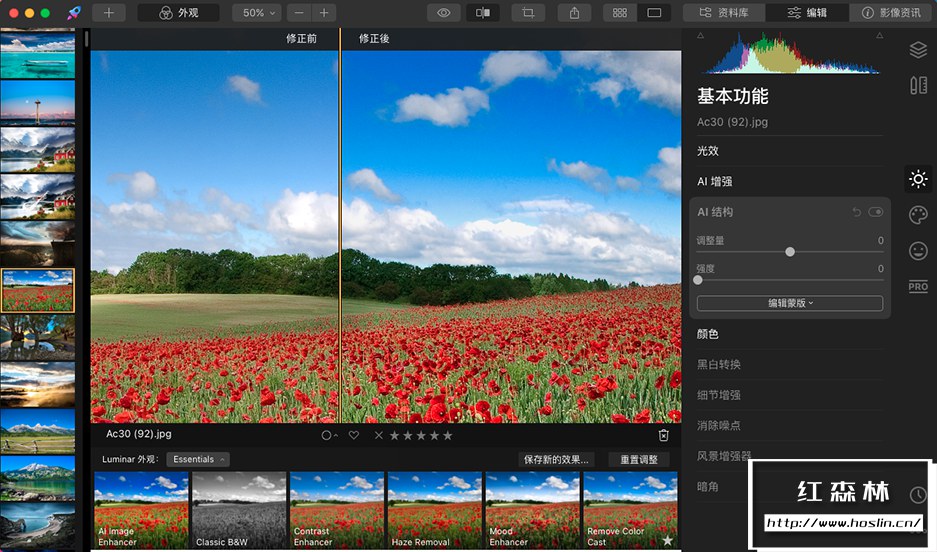Delete the image with trash icon

[x=663, y=436]
